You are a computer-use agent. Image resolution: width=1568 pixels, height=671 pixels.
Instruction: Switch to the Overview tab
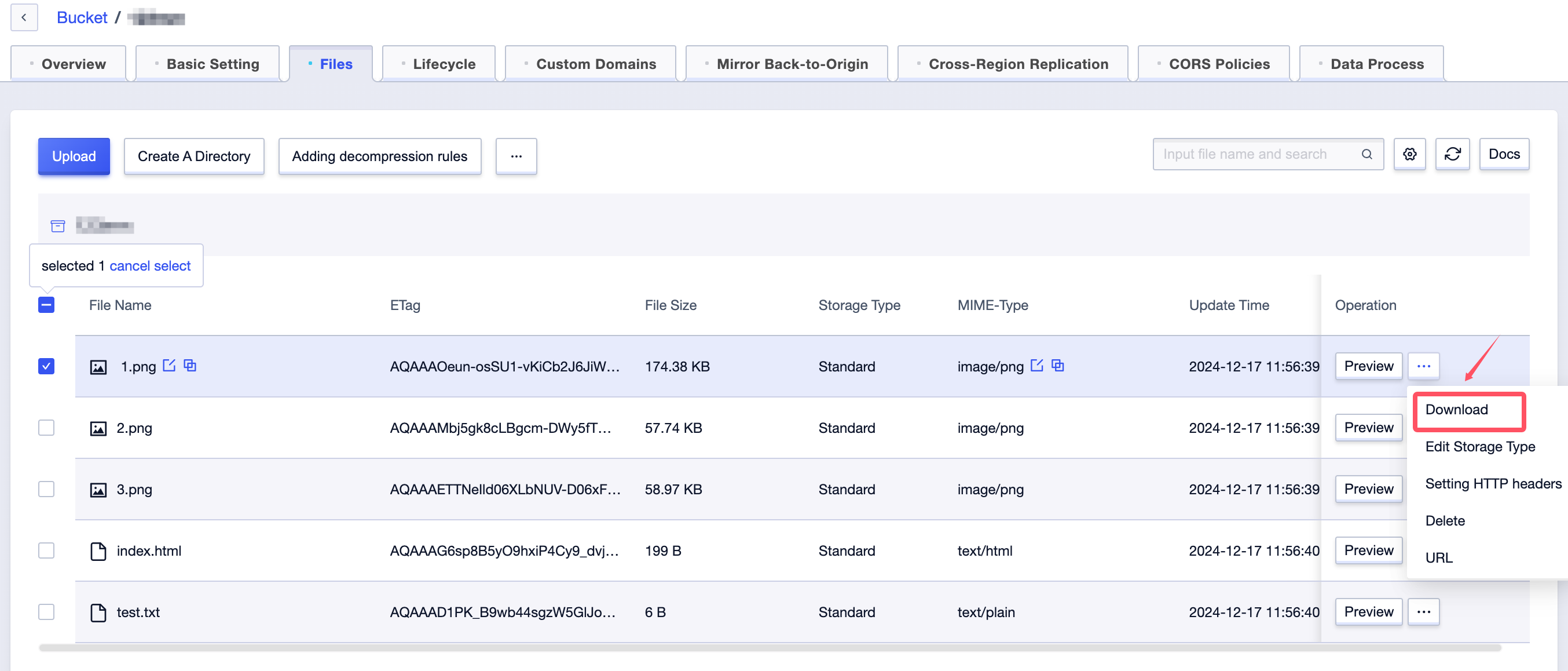pos(68,63)
